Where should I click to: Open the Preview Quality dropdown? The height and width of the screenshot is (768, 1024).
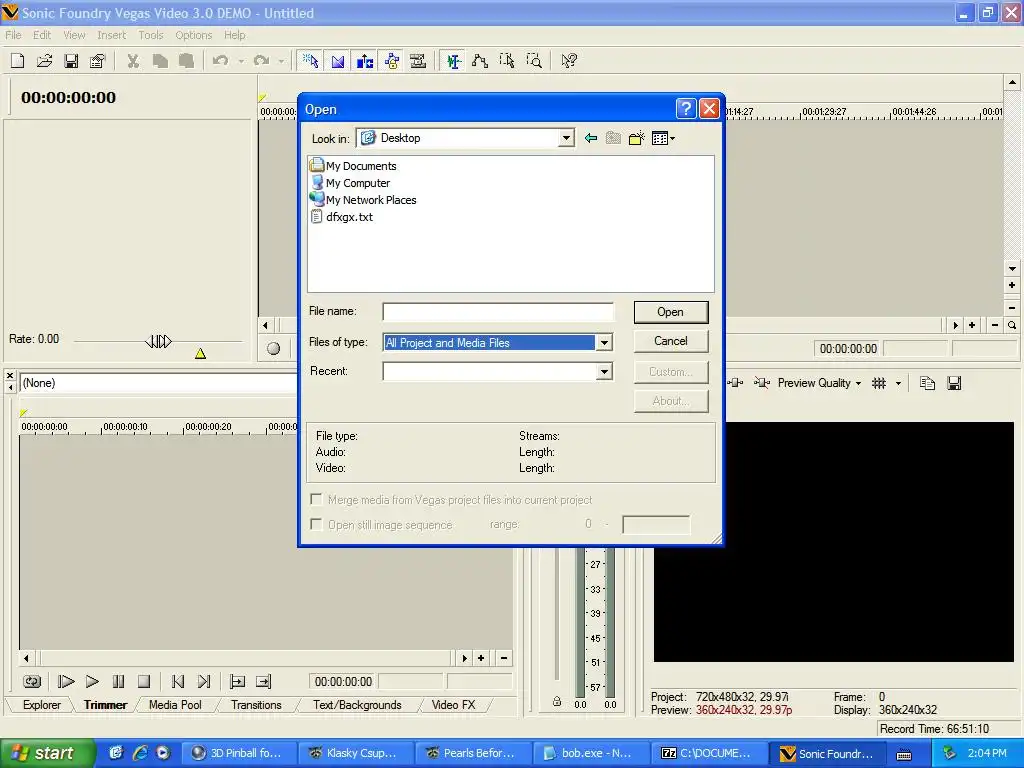tap(819, 383)
